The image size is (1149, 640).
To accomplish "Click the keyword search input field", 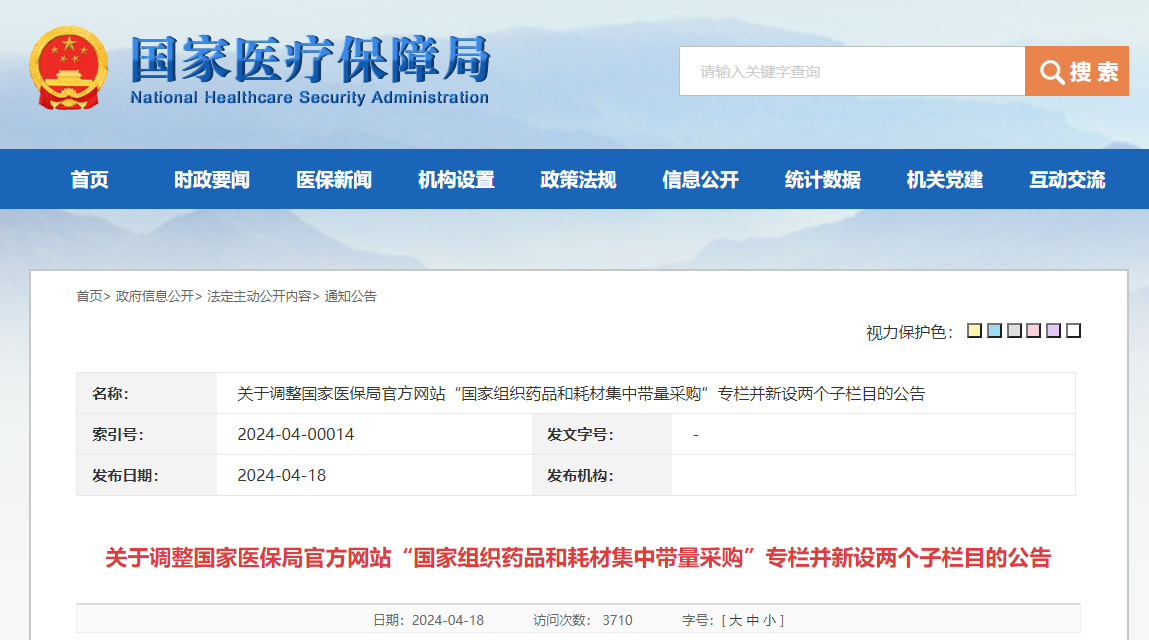I will pyautogui.click(x=852, y=71).
